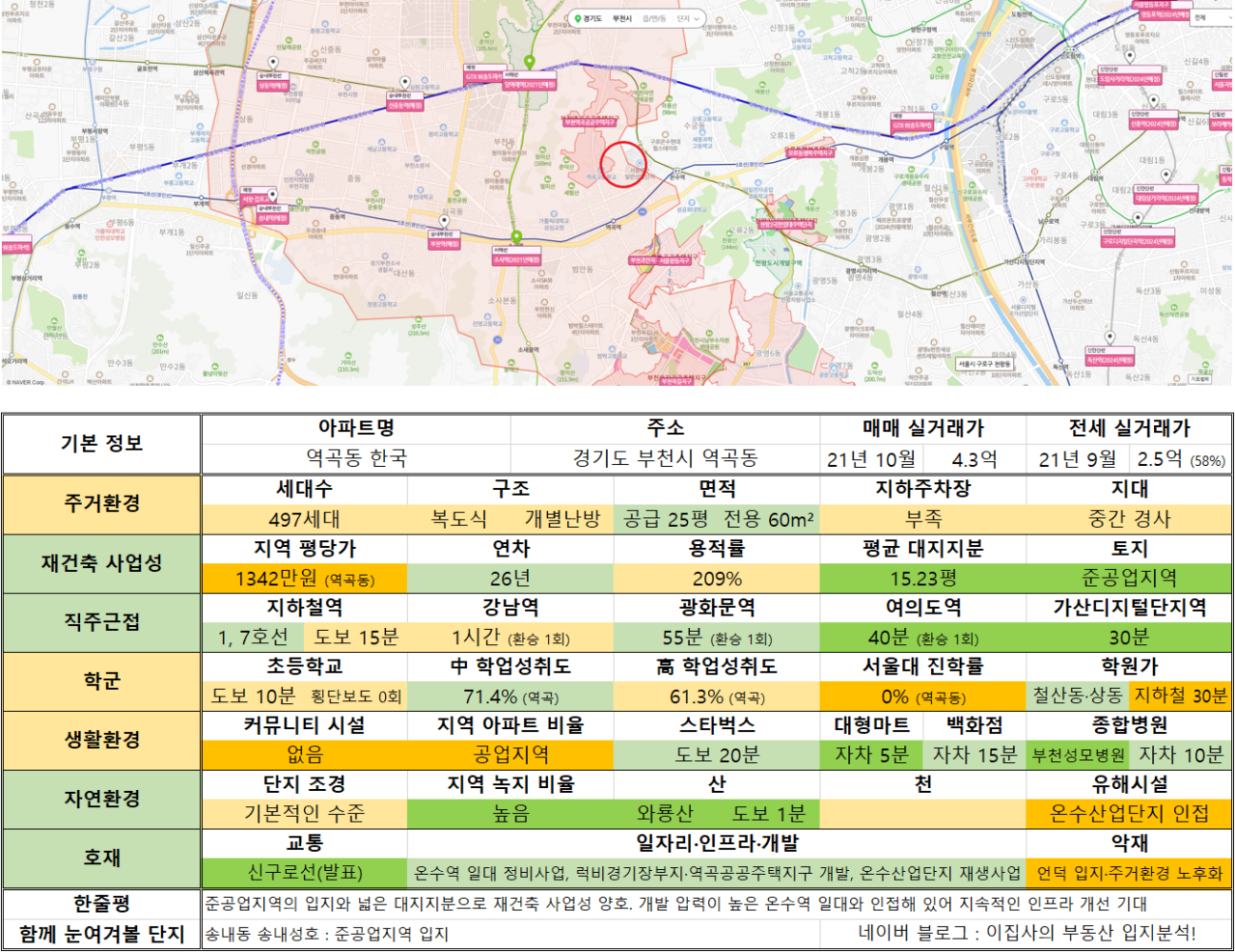This screenshot has height=952, width=1235.
Task: Select 경기도 in the location breadcrumb
Action: [592, 18]
